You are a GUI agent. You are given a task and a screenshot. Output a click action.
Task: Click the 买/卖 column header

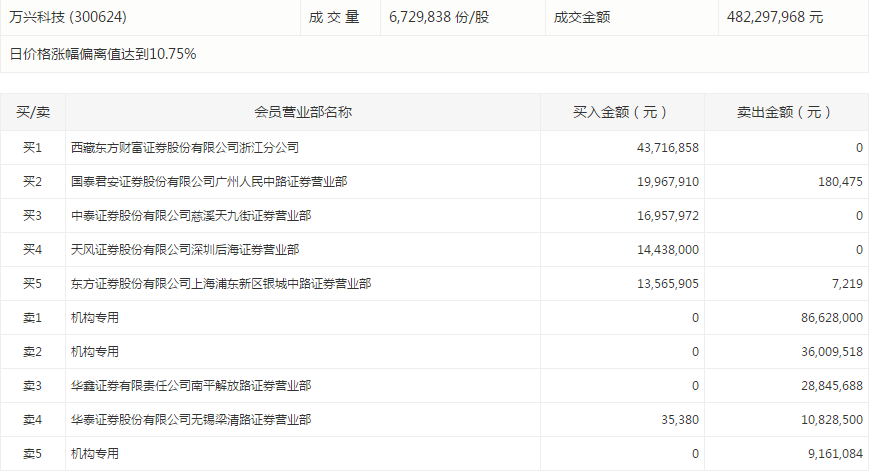point(33,112)
